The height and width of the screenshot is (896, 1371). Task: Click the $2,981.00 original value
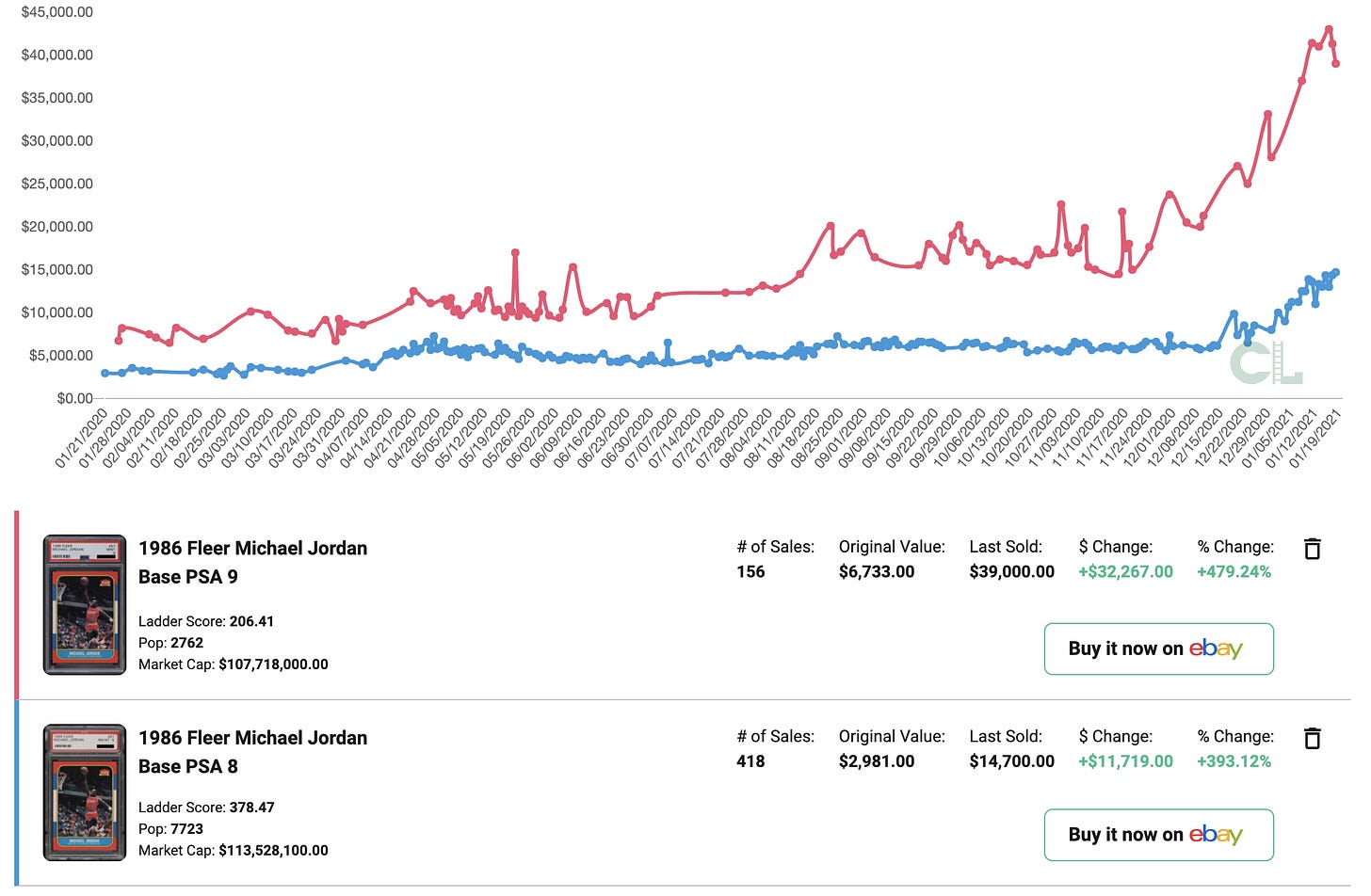[877, 761]
